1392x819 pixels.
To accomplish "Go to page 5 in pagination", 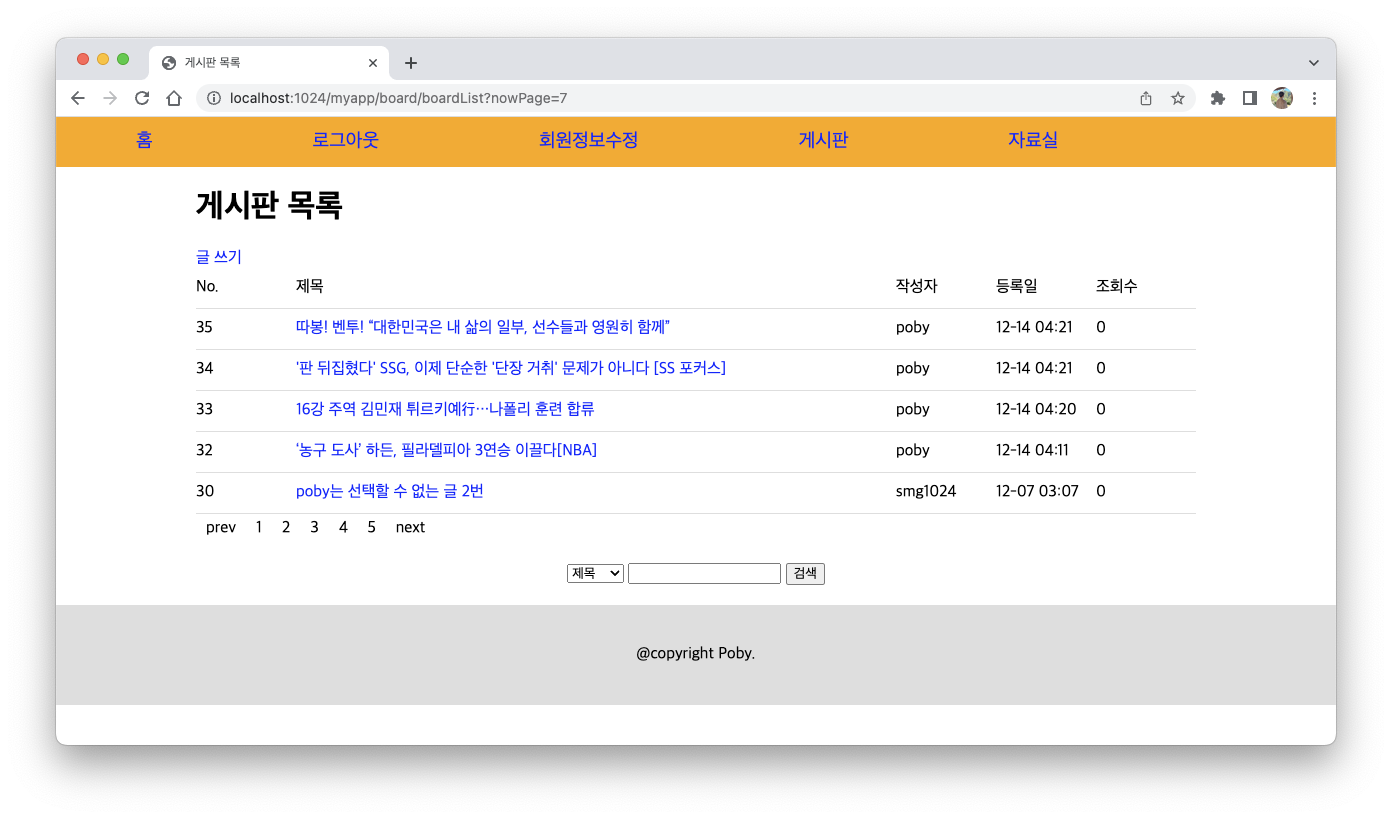I will [x=371, y=527].
